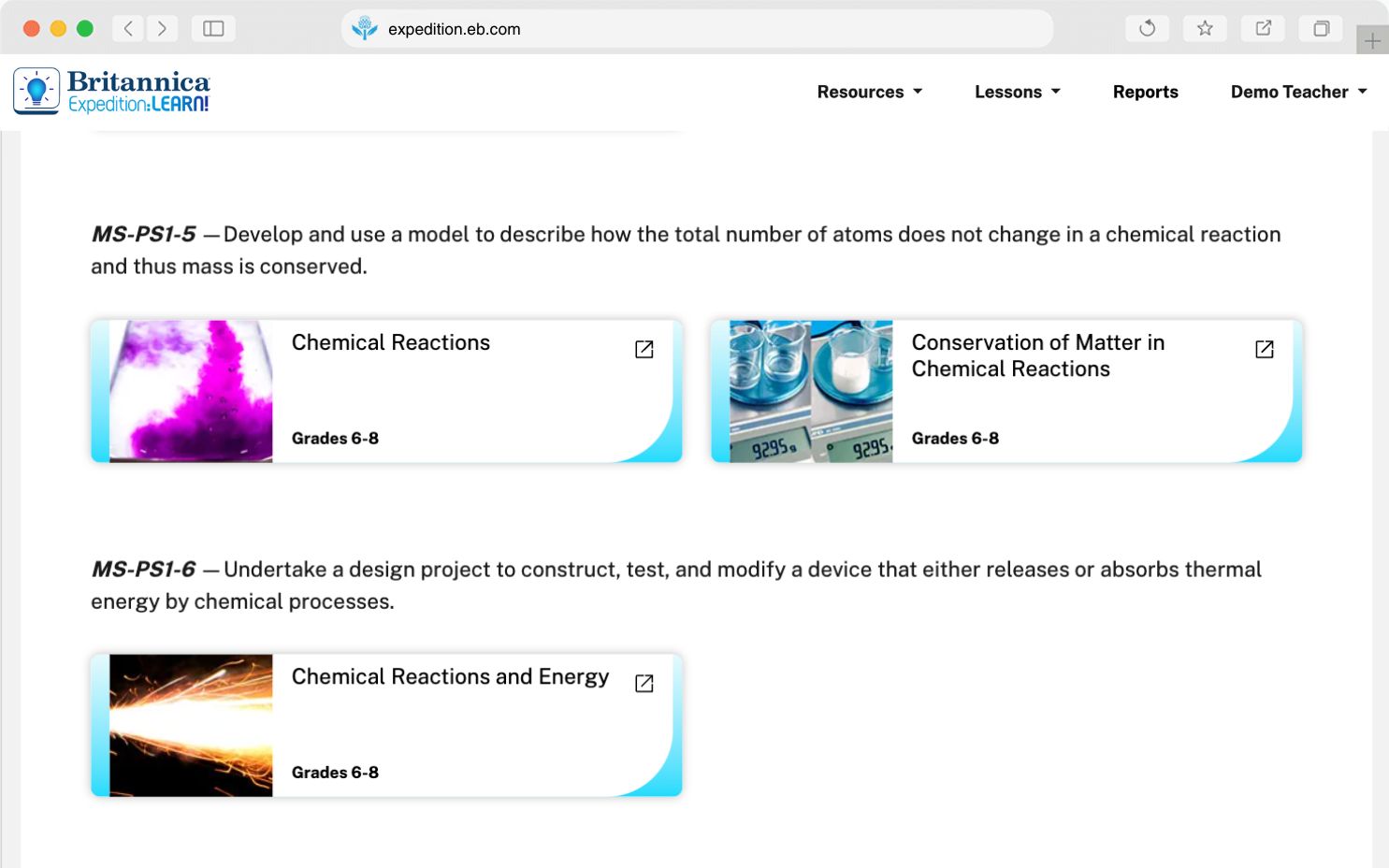Viewport: 1389px width, 868px height.
Task: Open the Resources dropdown
Action: [869, 92]
